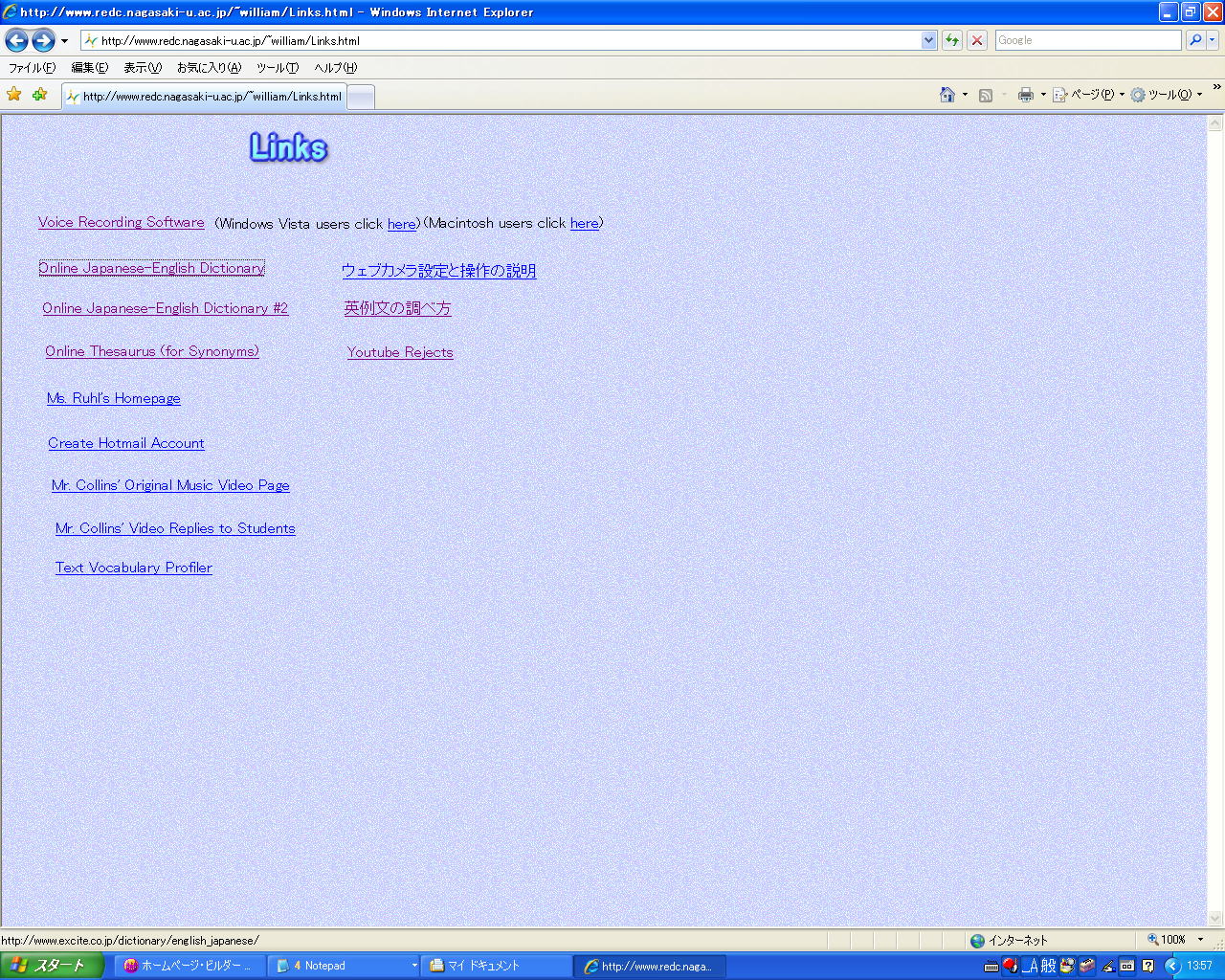Click the Add to Favorites icon
This screenshot has width=1225, height=980.
(39, 95)
